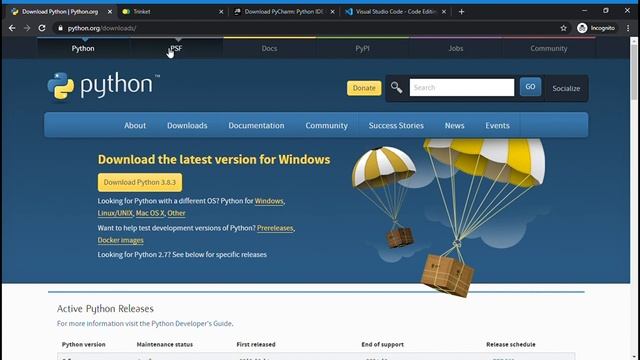
Task: Click the First released column header
Action: (256, 344)
